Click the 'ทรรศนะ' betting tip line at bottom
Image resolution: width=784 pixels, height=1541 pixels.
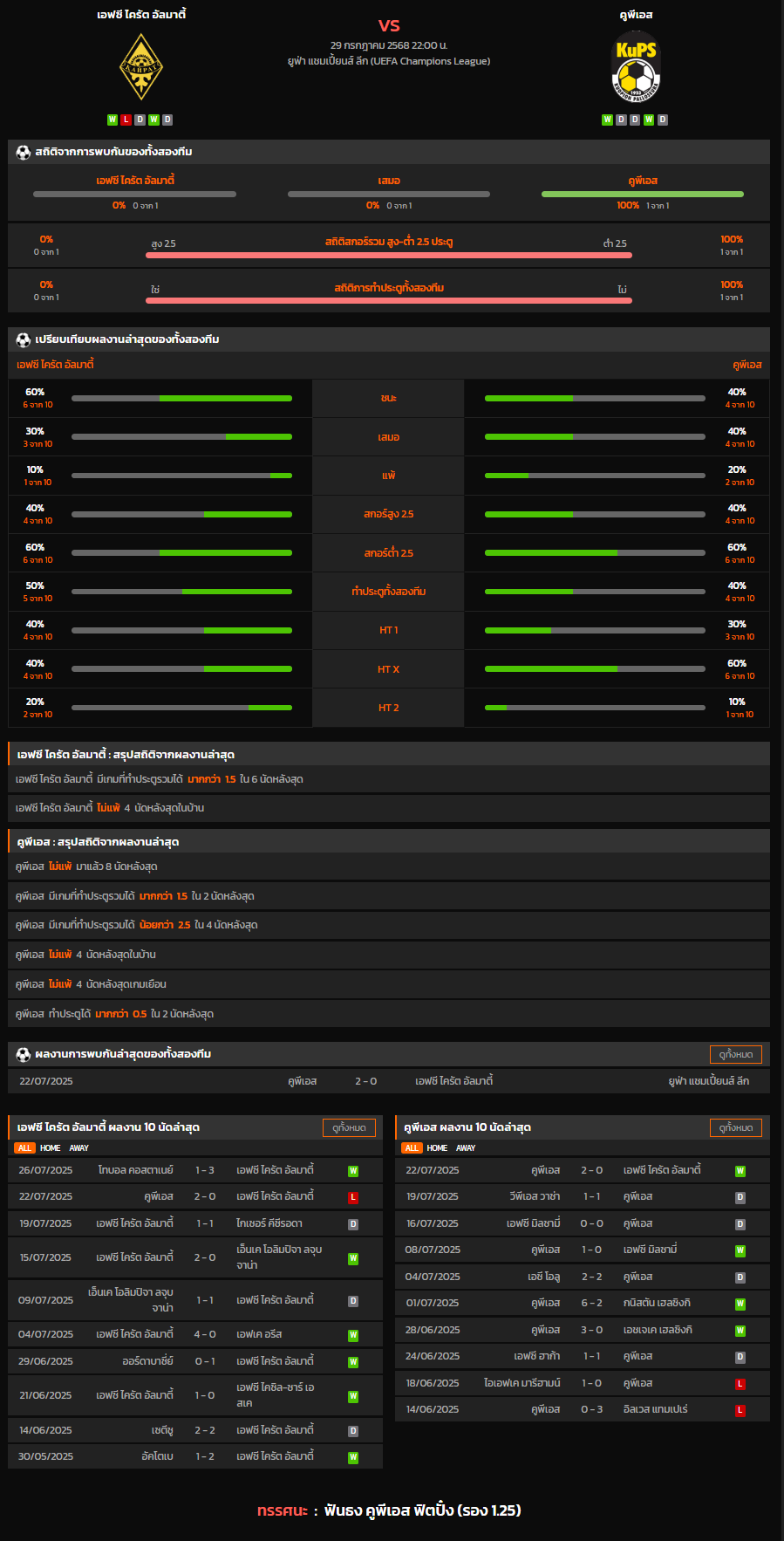[389, 1510]
